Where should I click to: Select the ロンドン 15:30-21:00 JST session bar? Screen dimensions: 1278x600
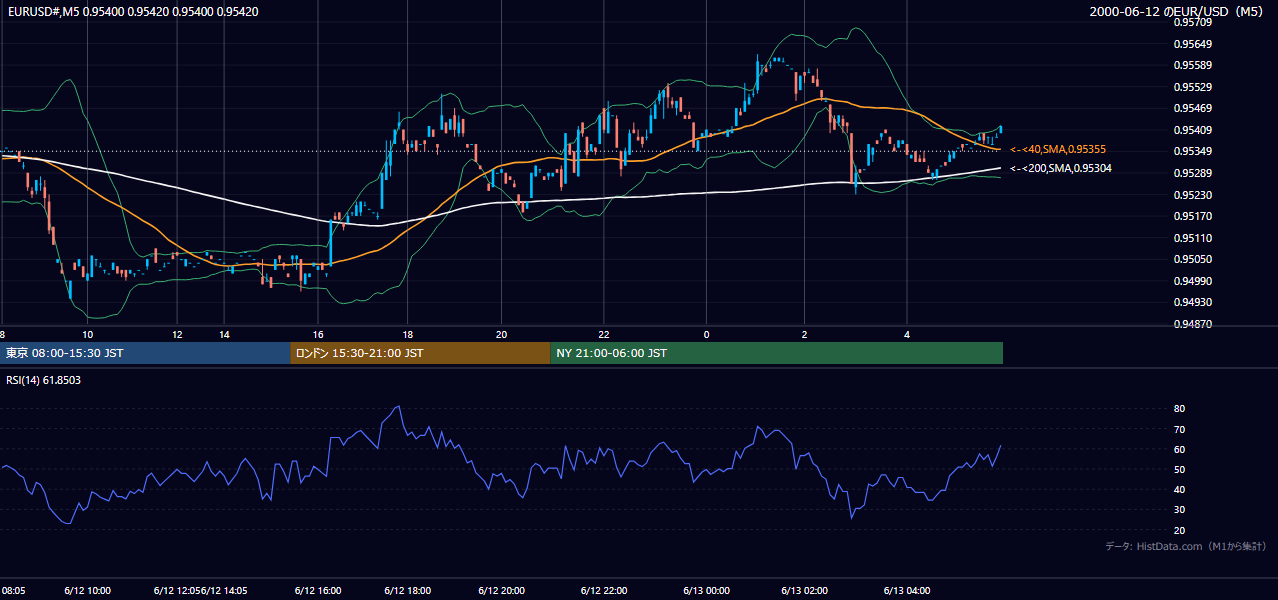(420, 353)
